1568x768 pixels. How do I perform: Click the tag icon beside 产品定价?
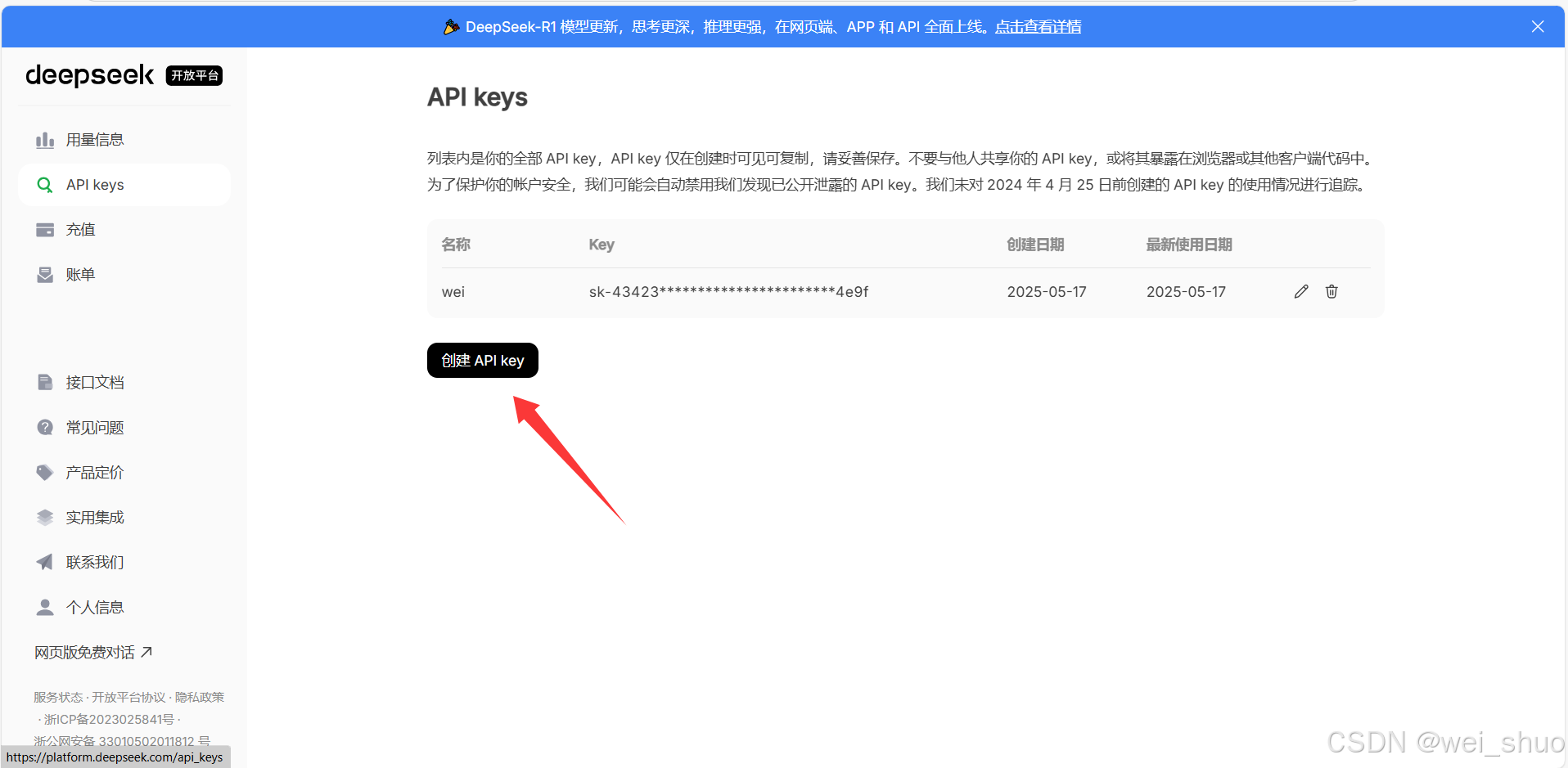click(x=45, y=472)
